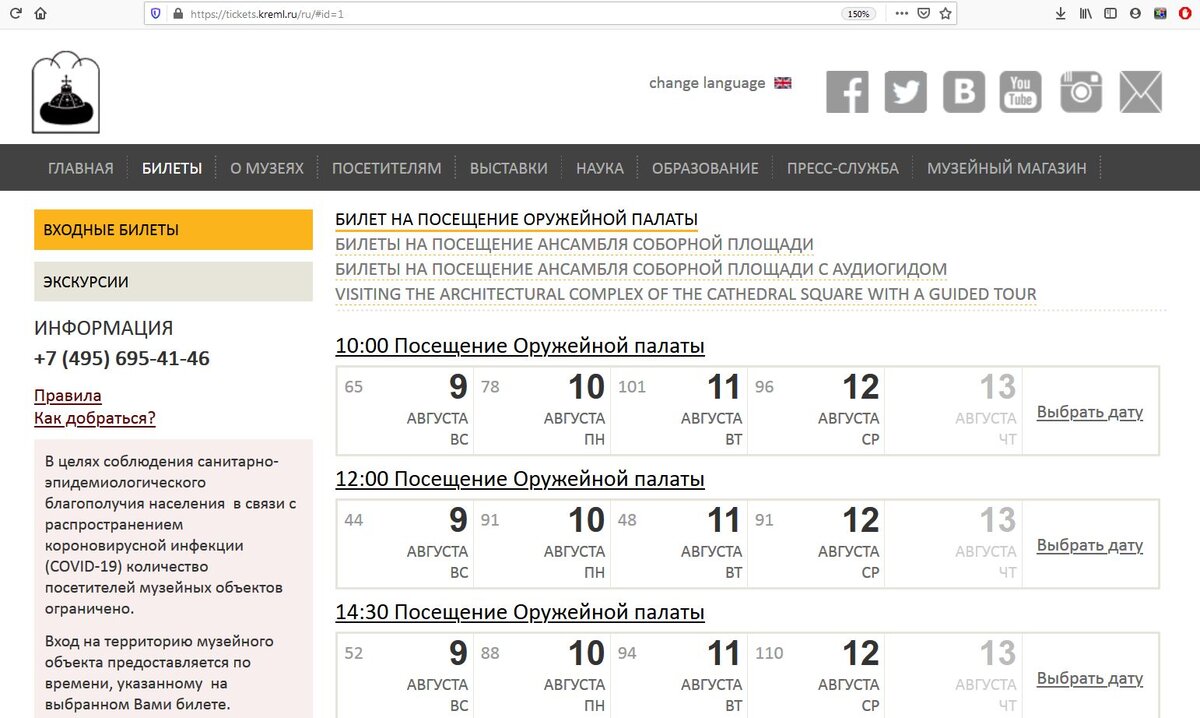Viewport: 1200px width, 718px height.
Task: Select БИЛЕТ НА ПОСЕЩЕНИЕ ОРУЖЕЙНОЙ ПАЛАТЫ
Action: 516,220
